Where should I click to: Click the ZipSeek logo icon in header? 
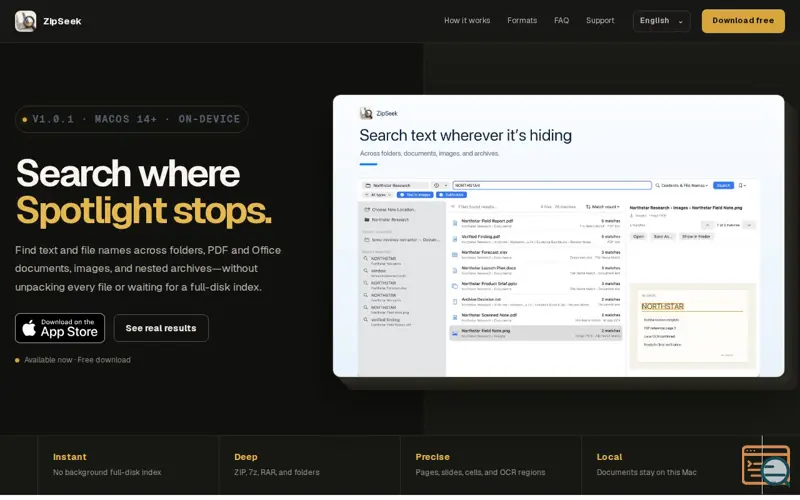(26, 21)
